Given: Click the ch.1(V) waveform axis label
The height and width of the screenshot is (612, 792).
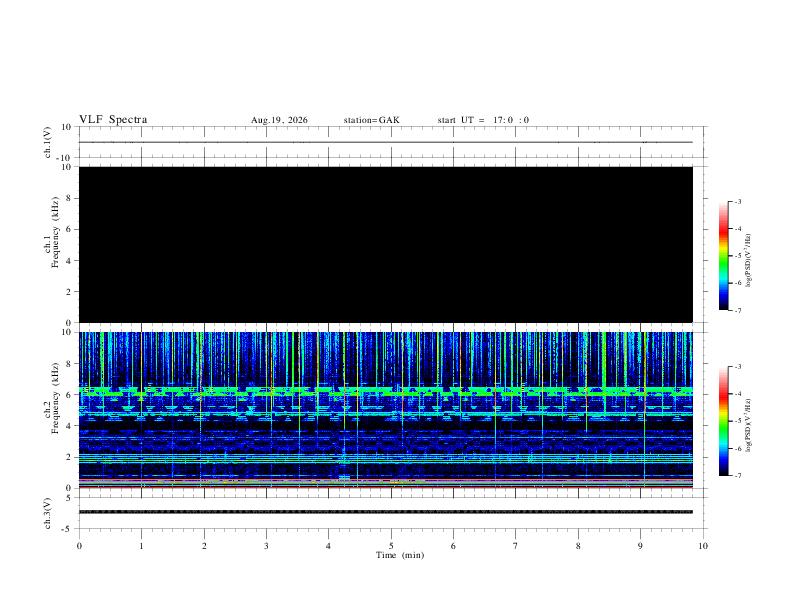Looking at the screenshot, I should pos(48,142).
